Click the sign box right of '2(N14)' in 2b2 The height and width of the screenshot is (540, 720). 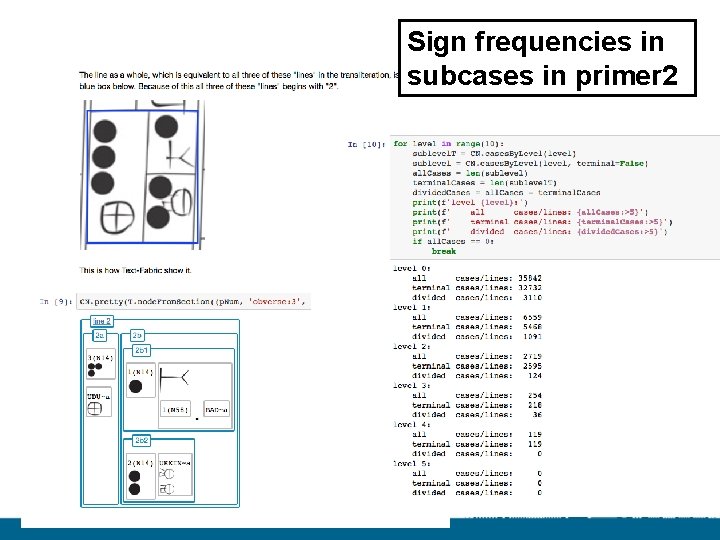pos(175,476)
